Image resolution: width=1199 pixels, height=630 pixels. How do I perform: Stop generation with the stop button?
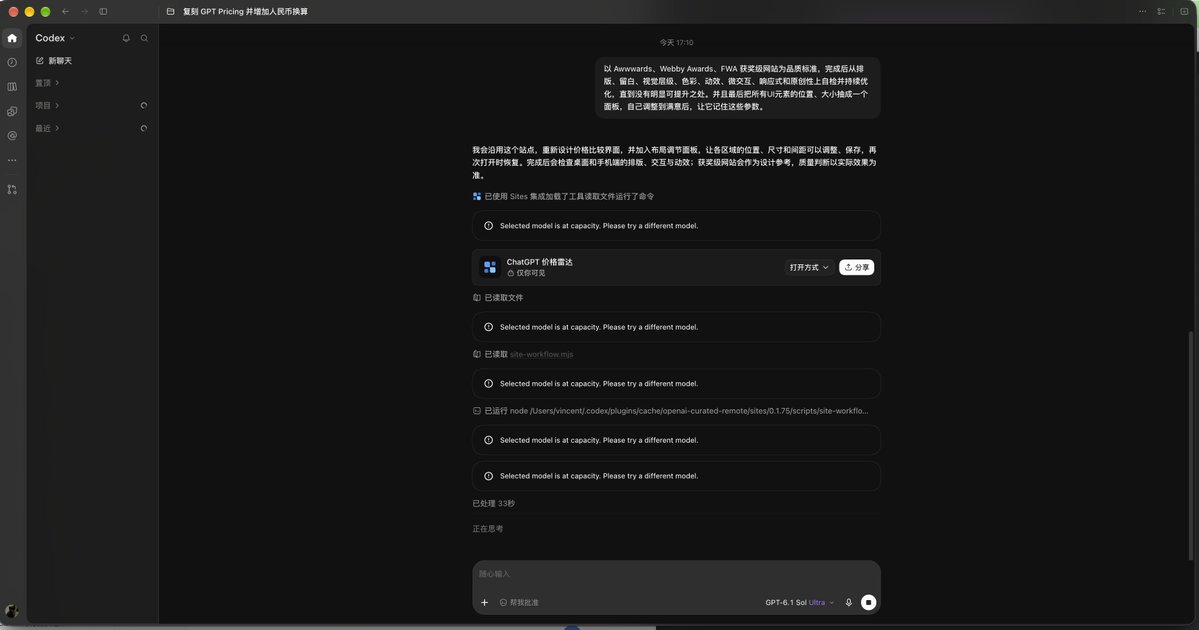(868, 602)
